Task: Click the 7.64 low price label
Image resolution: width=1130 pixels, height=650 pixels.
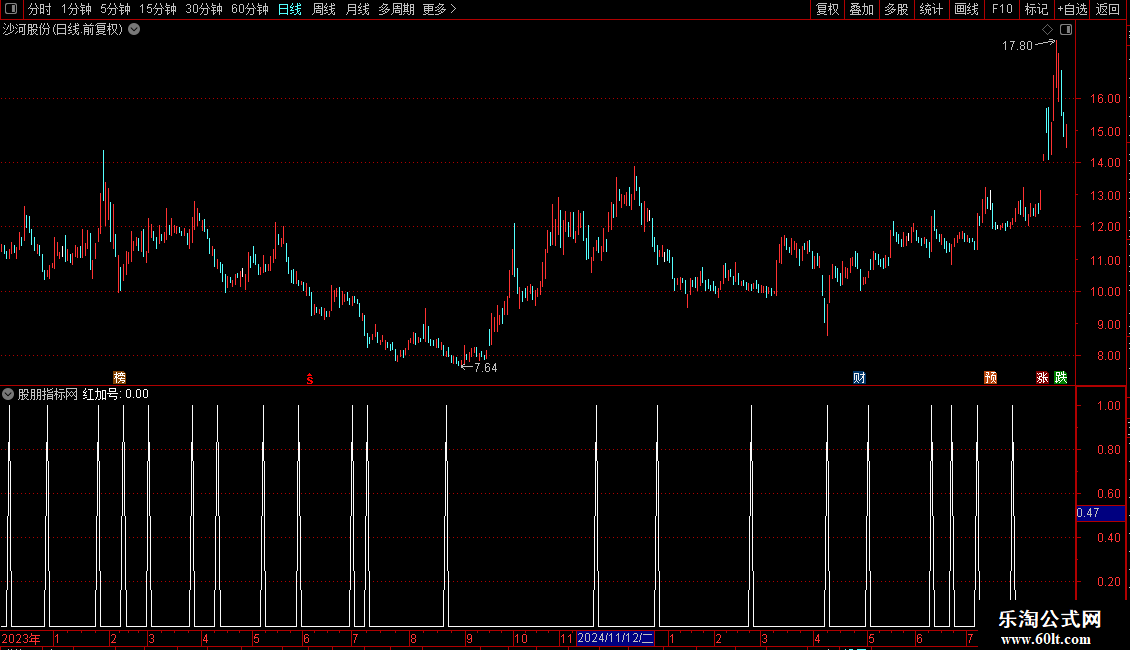Action: point(486,368)
